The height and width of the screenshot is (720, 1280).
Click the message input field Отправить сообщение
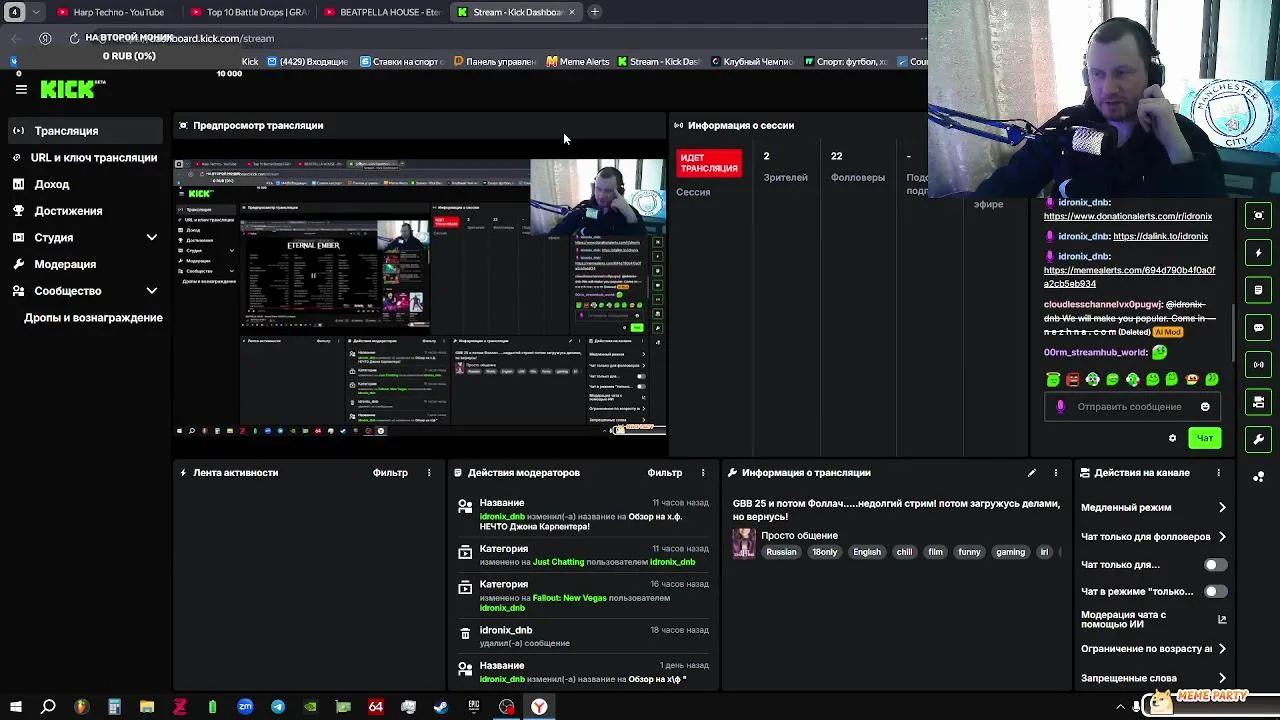pyautogui.click(x=1129, y=407)
